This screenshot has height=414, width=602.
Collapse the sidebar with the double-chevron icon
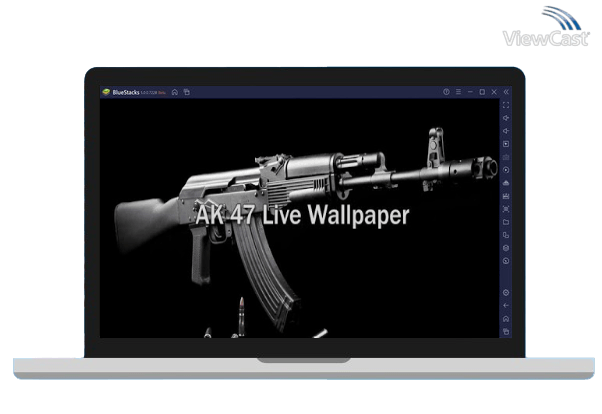click(506, 92)
